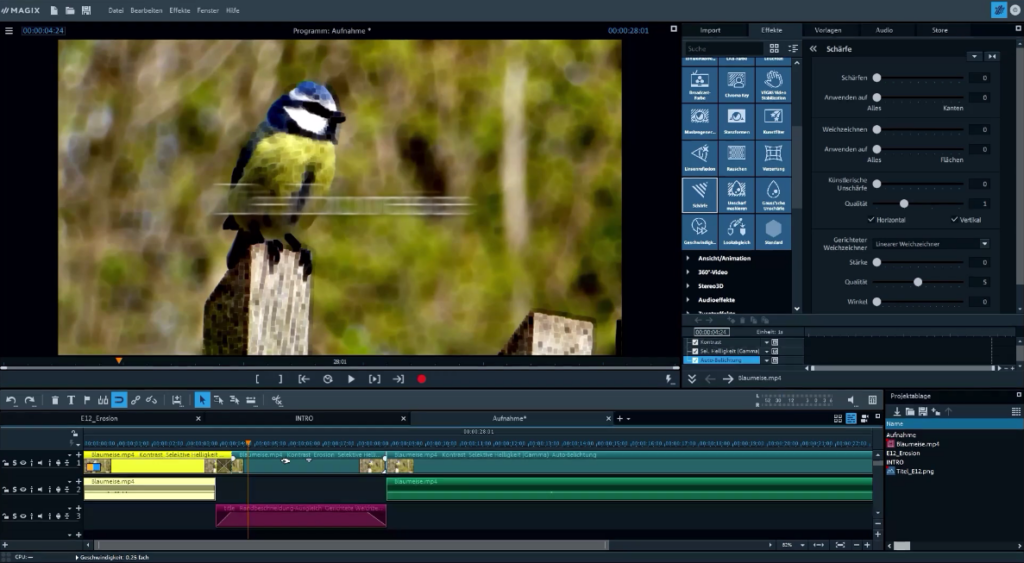
Task: Open the audio mixer icon
Action: tap(872, 400)
